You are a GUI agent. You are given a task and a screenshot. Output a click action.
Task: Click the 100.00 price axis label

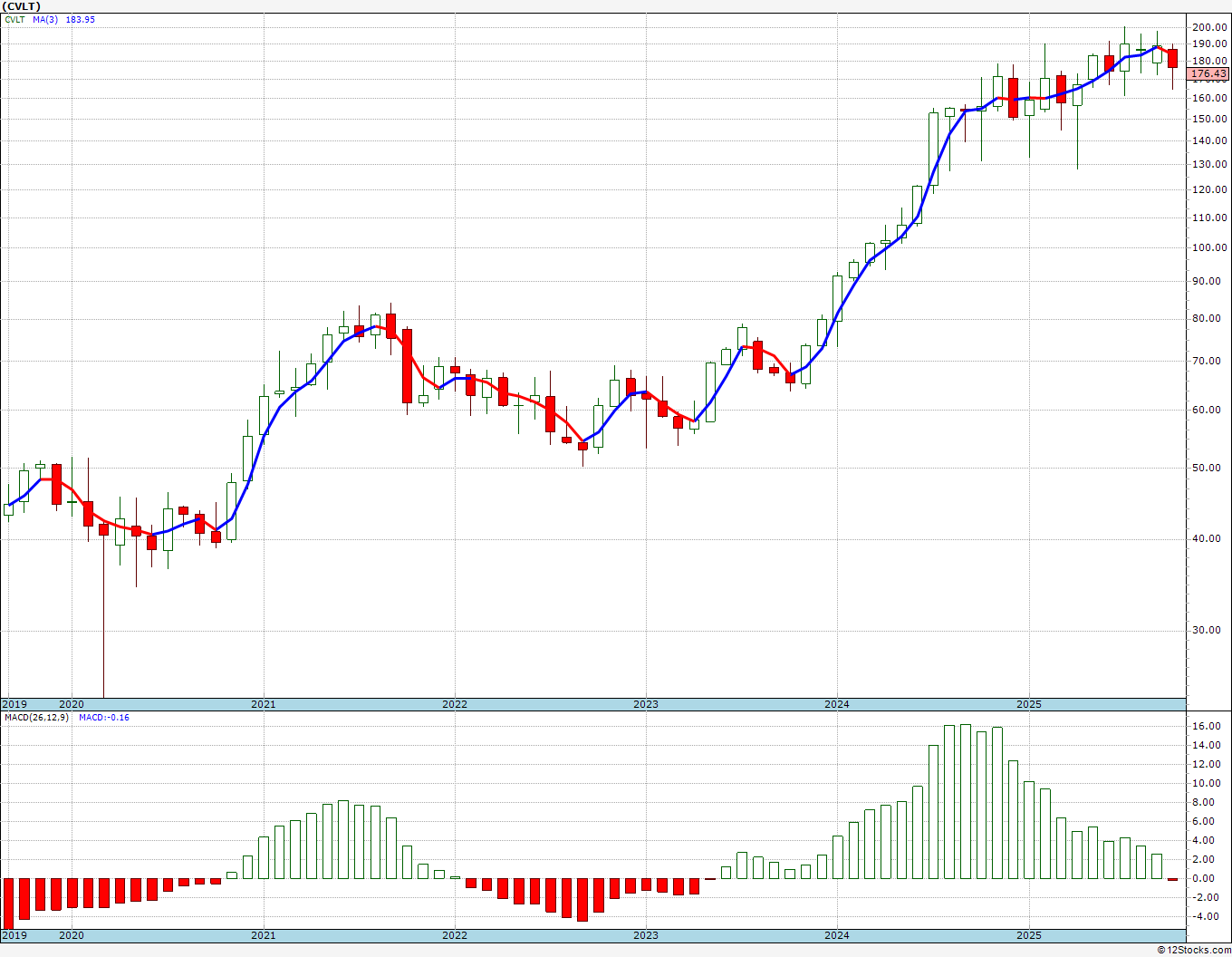tap(1209, 247)
